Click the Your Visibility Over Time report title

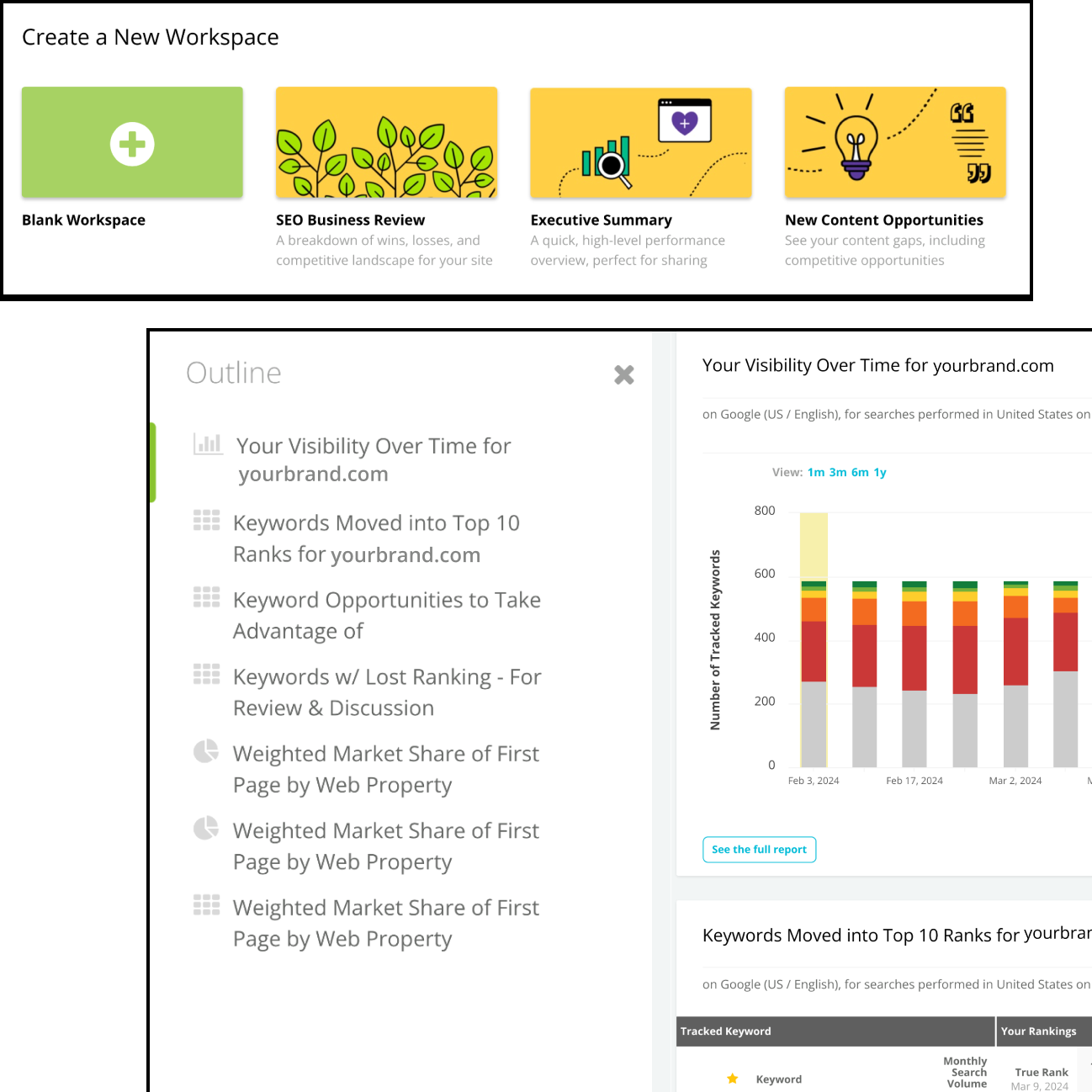tap(878, 365)
